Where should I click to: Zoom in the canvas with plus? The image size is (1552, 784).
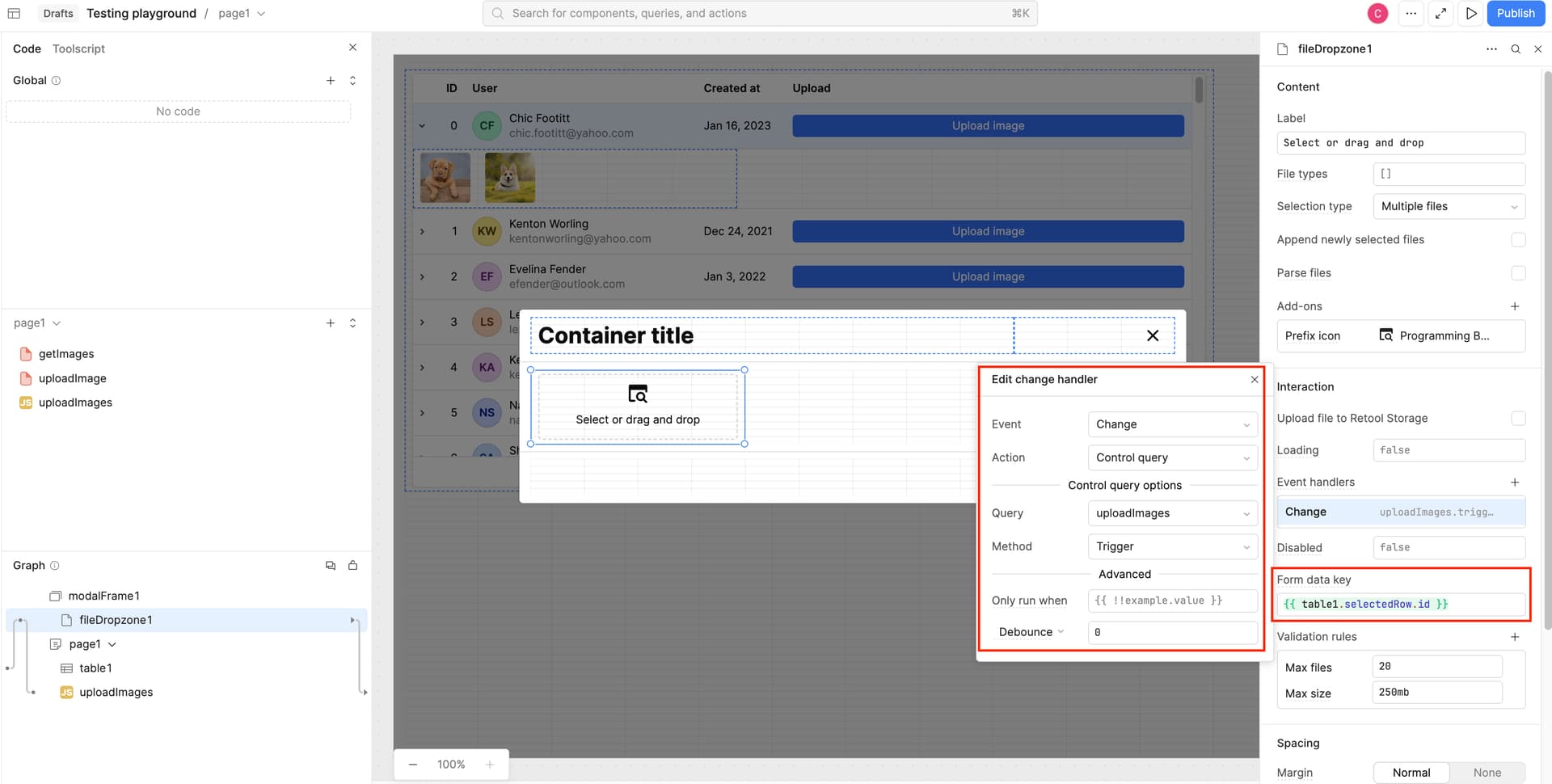[x=489, y=765]
